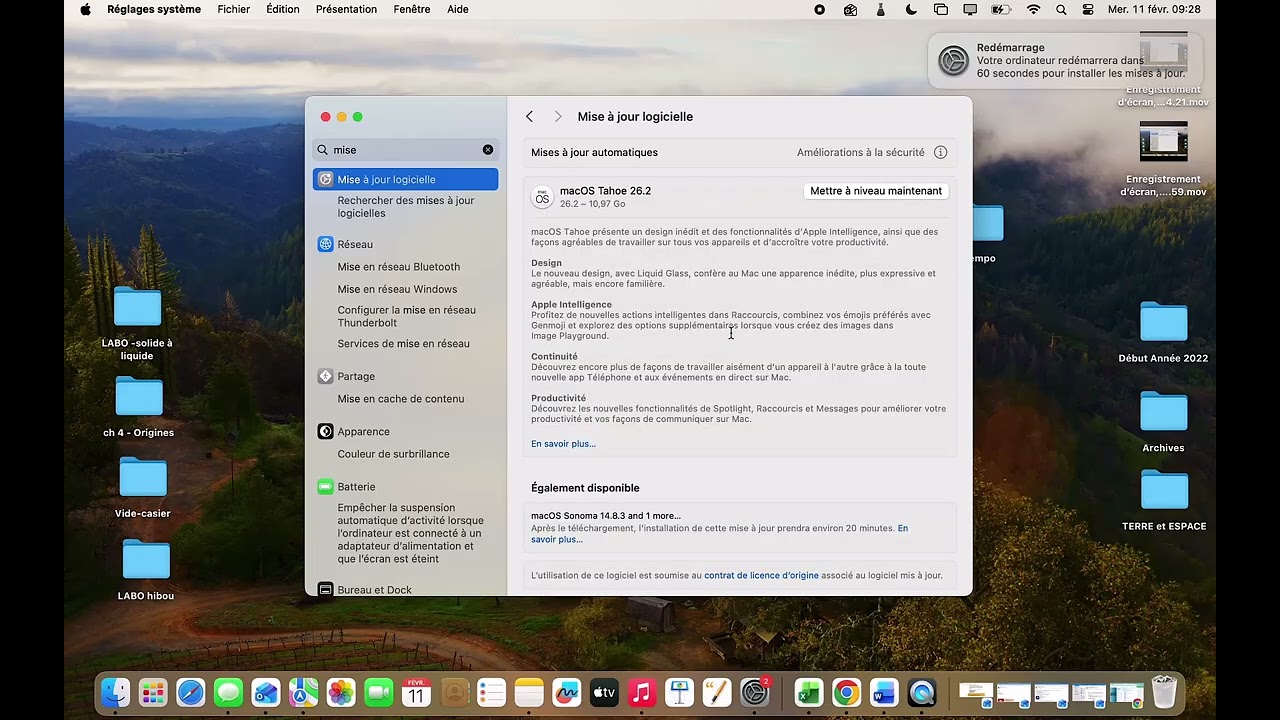Open QuickTime Player in dock

922,692
